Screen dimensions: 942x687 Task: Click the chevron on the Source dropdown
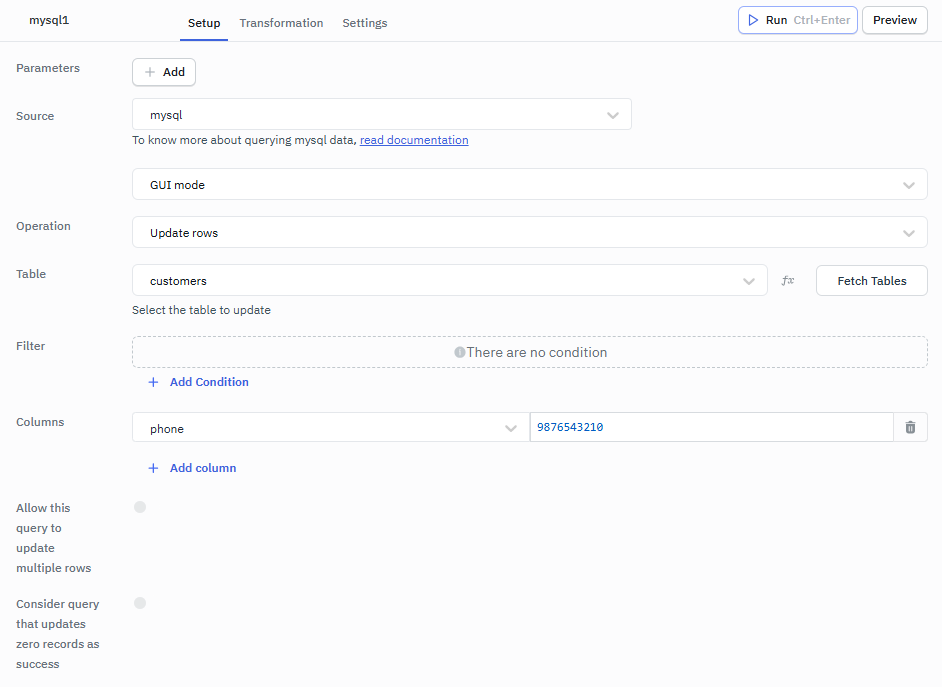[613, 114]
